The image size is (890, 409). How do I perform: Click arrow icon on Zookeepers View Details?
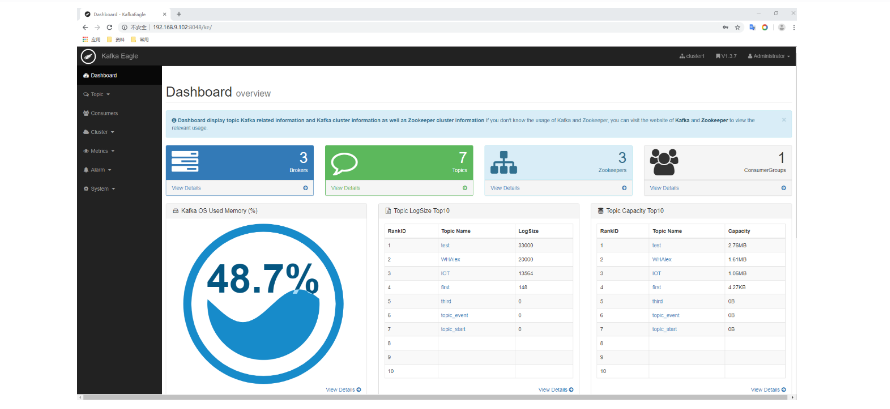624,188
